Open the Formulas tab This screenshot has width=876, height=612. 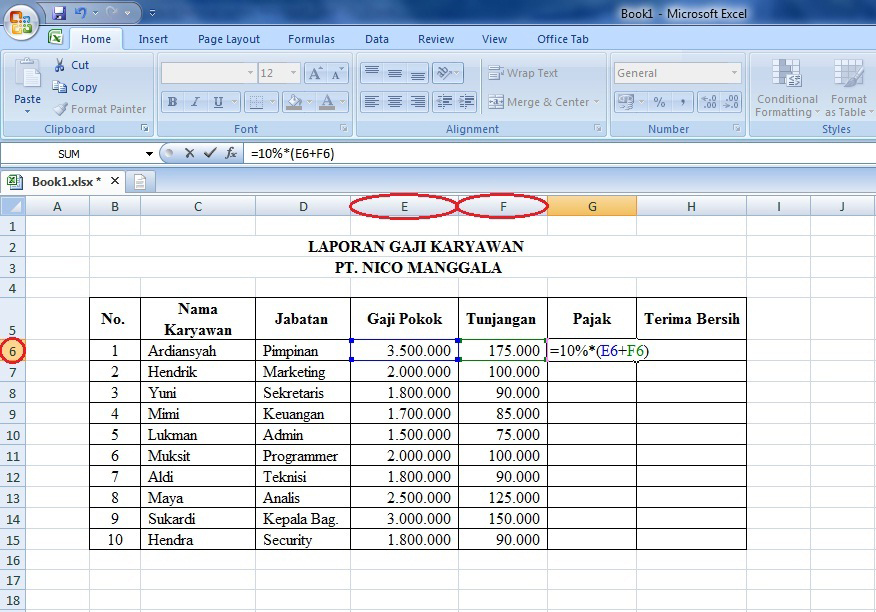tap(311, 39)
